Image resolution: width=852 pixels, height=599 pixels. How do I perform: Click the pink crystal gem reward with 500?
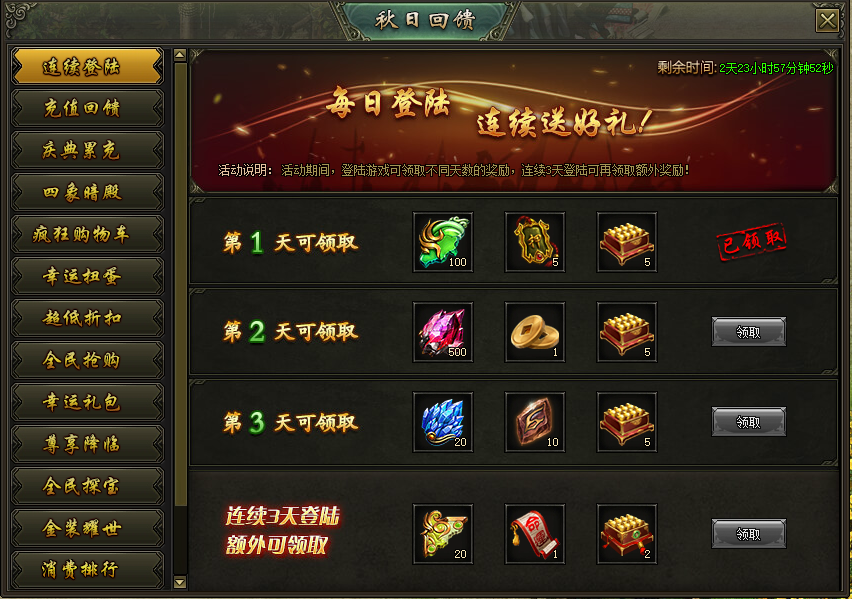[x=443, y=332]
